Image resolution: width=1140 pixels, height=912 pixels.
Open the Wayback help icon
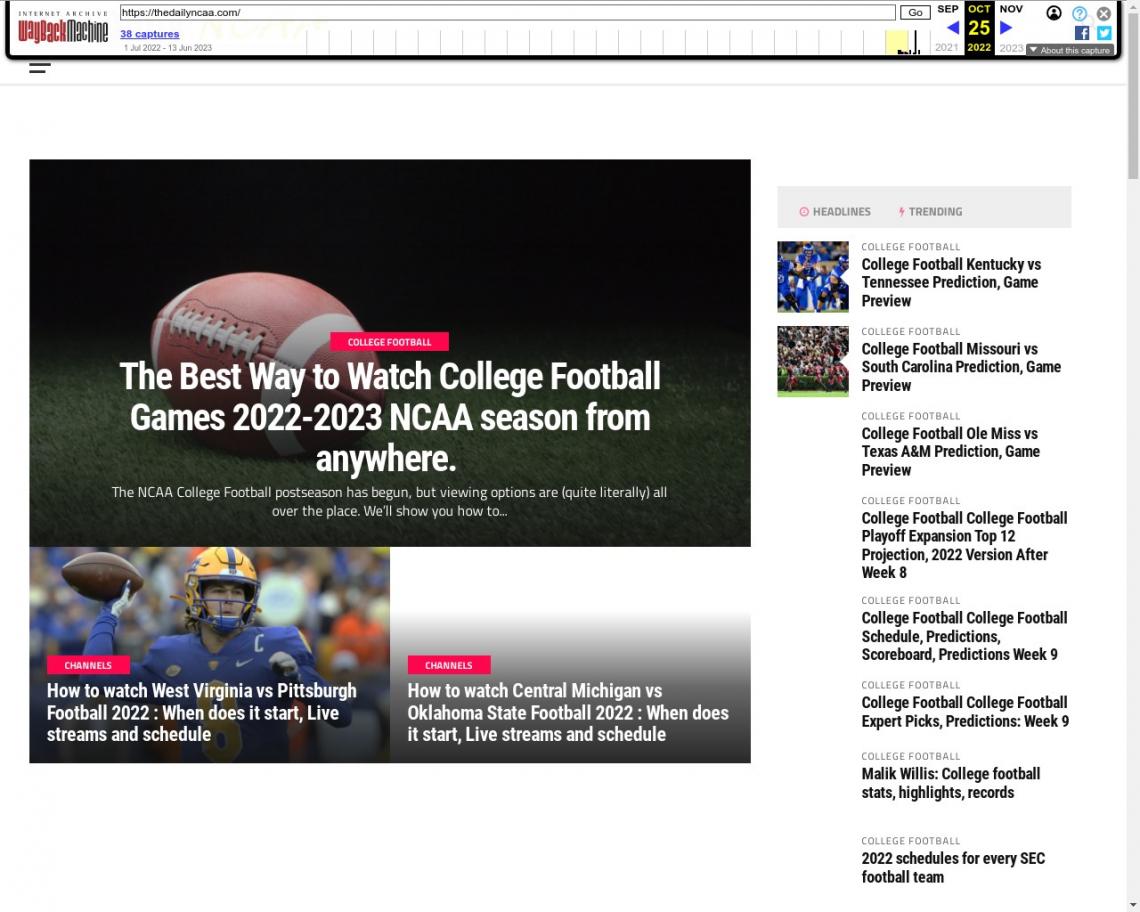(x=1080, y=13)
